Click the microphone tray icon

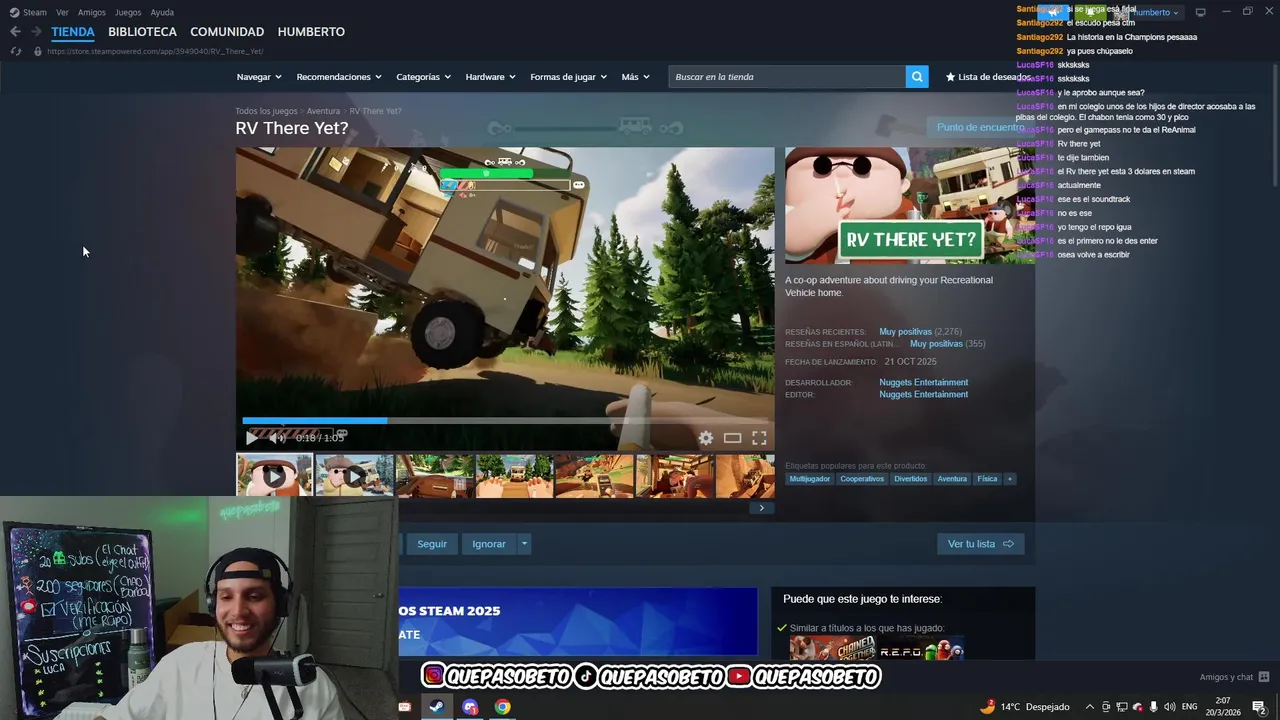1153,707
